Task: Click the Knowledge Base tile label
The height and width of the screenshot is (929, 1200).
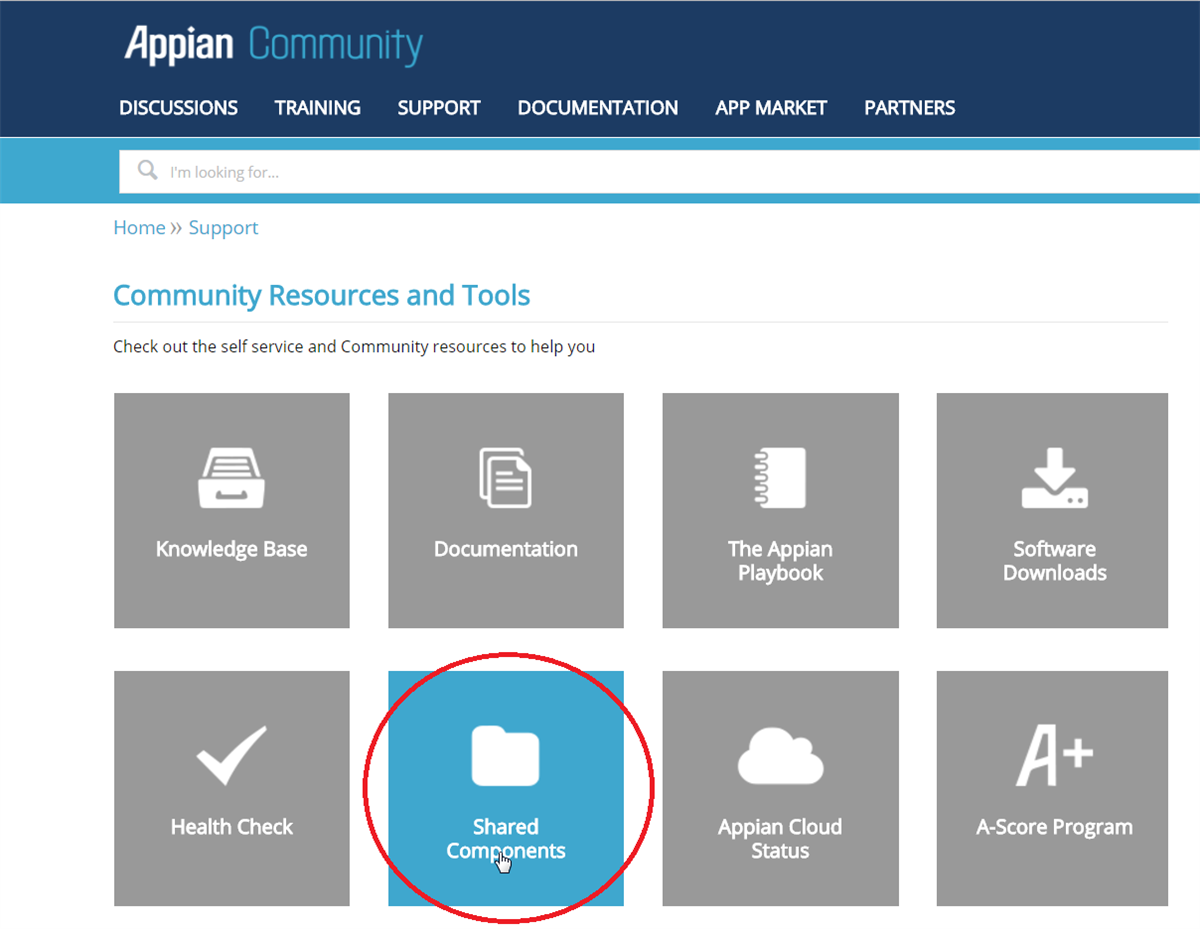Action: 231,549
